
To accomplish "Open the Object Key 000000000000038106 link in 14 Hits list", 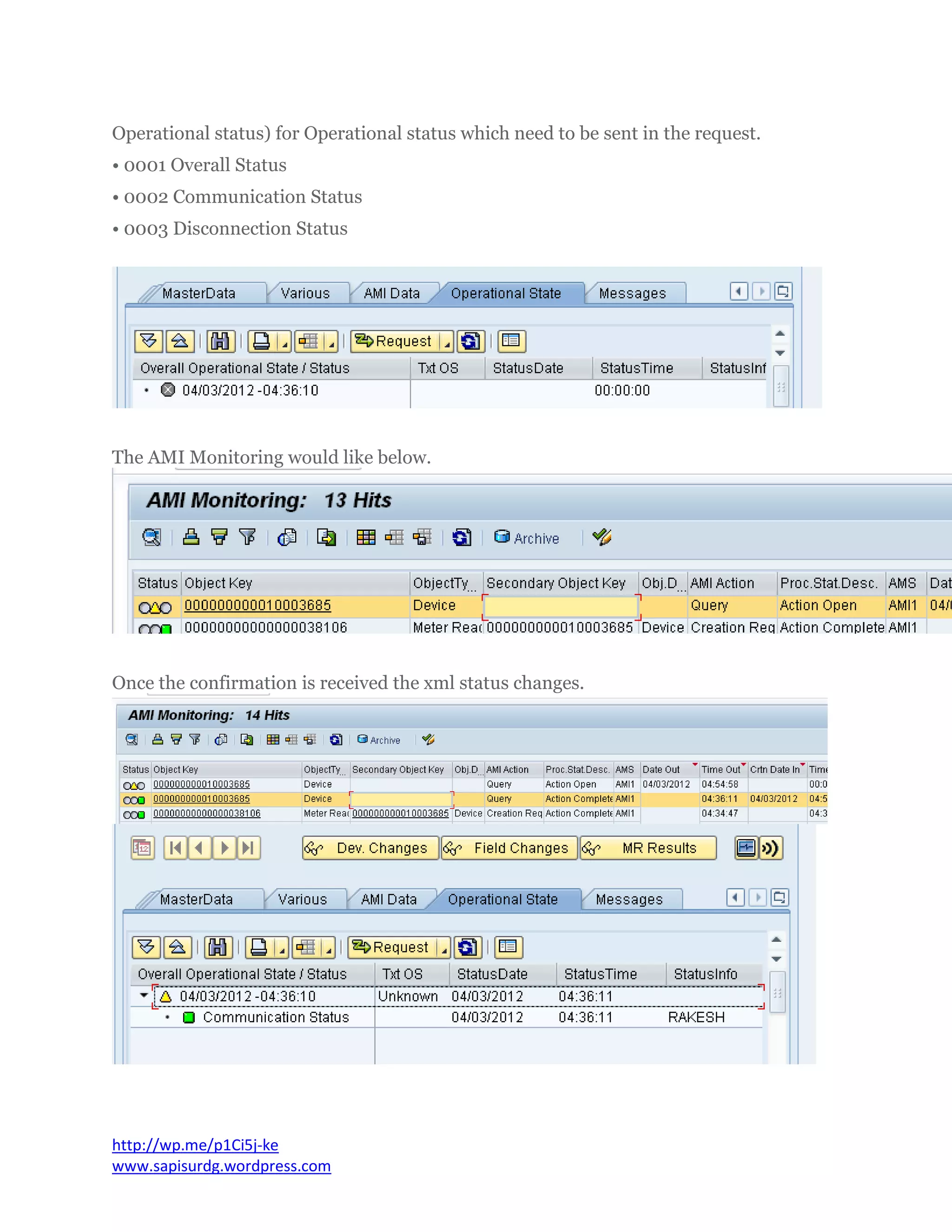I will (207, 814).
